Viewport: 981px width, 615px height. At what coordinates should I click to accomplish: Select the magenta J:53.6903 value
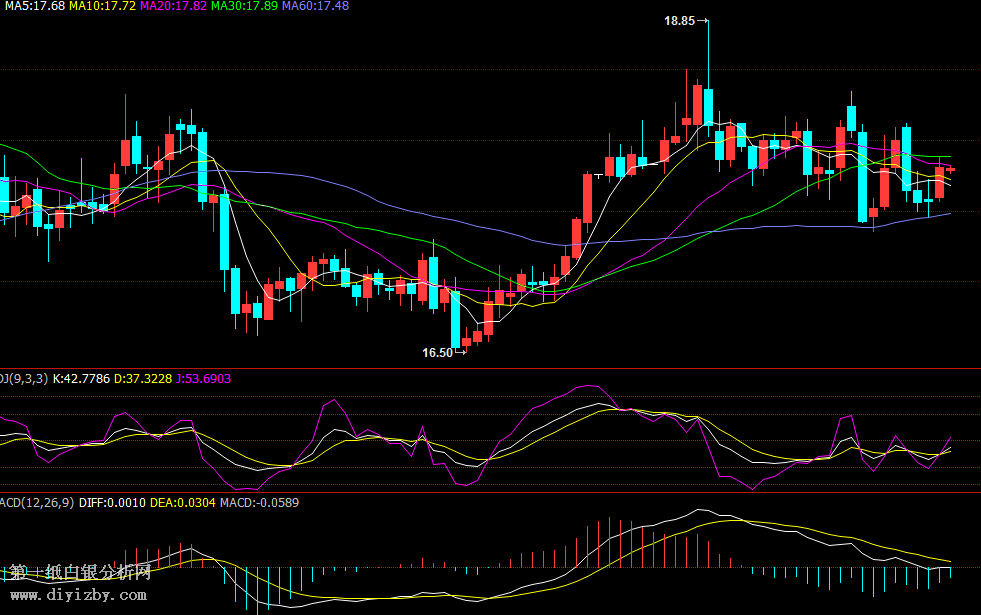(203, 379)
